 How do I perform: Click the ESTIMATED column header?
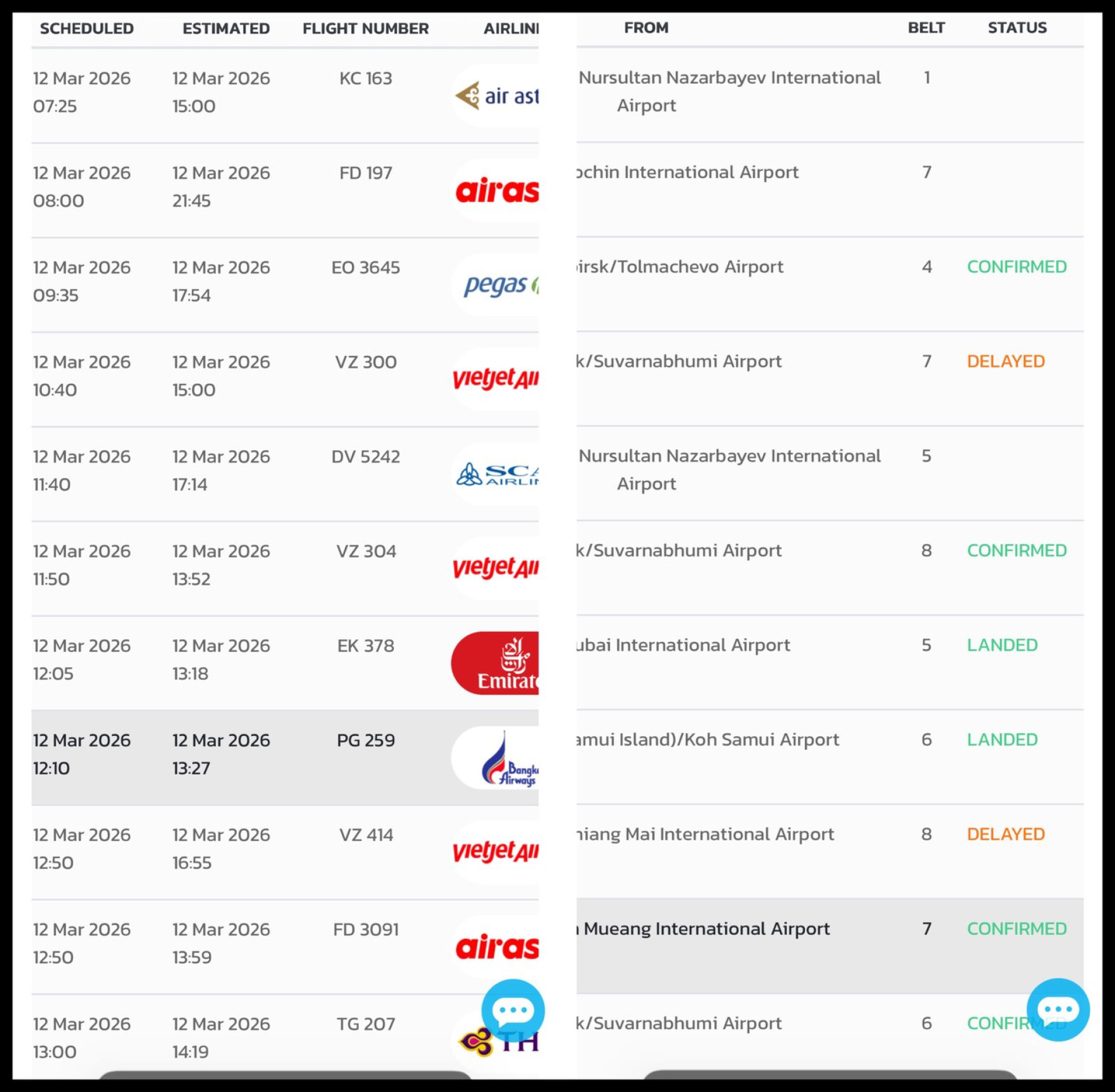tap(226, 28)
